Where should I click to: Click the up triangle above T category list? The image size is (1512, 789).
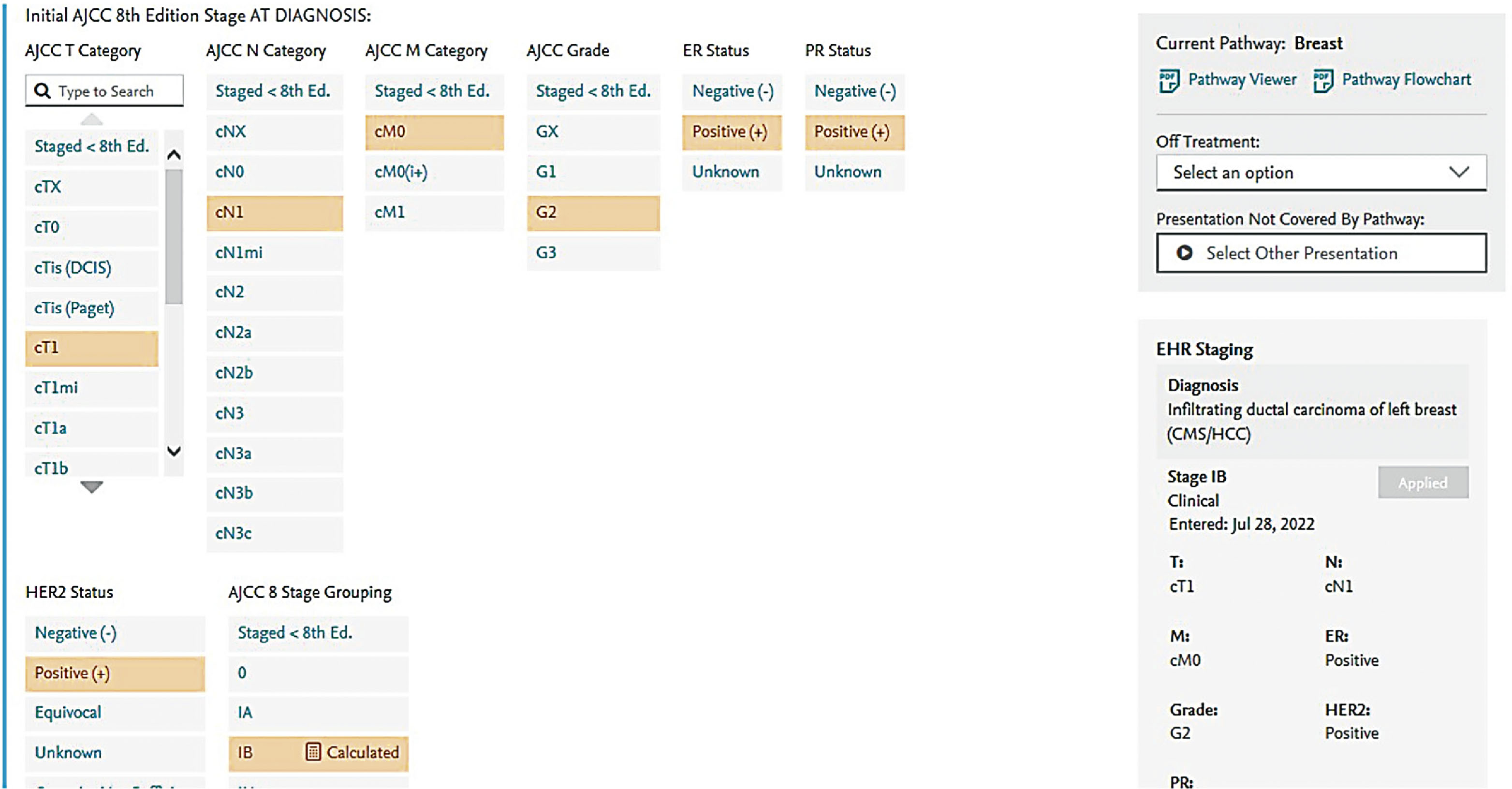[x=91, y=120]
